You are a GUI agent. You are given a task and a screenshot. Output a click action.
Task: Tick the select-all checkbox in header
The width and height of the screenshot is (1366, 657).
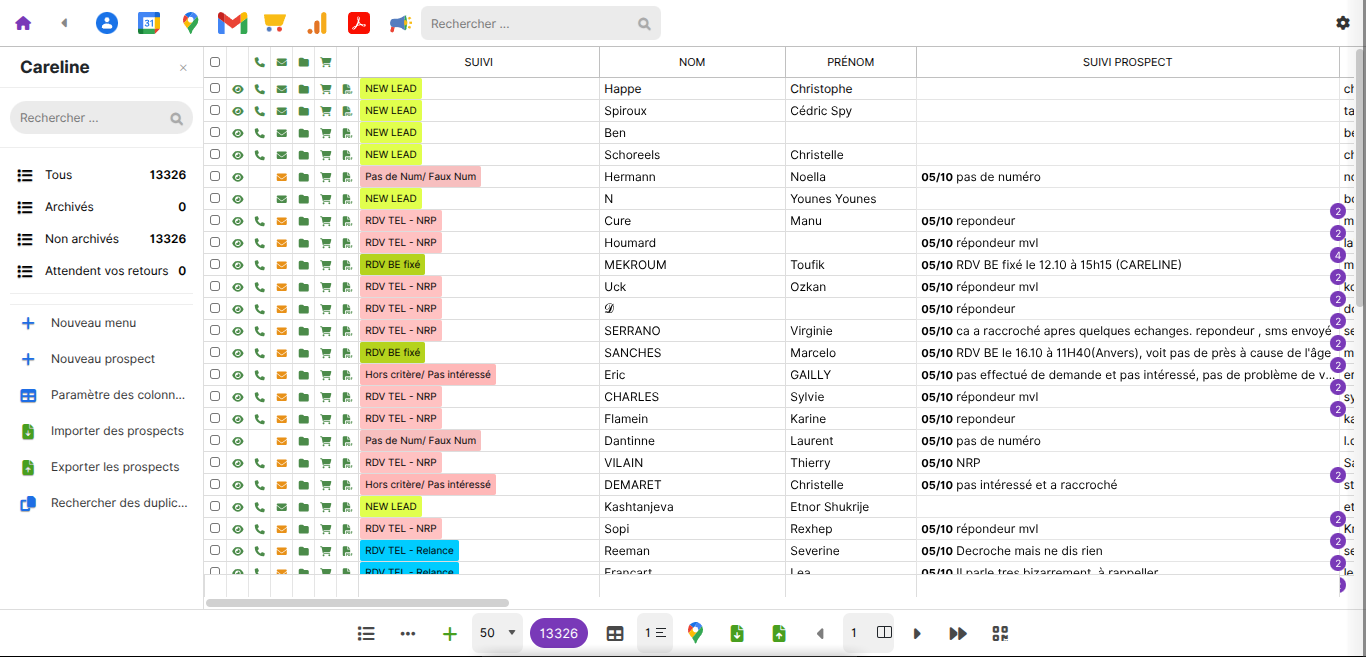[215, 62]
